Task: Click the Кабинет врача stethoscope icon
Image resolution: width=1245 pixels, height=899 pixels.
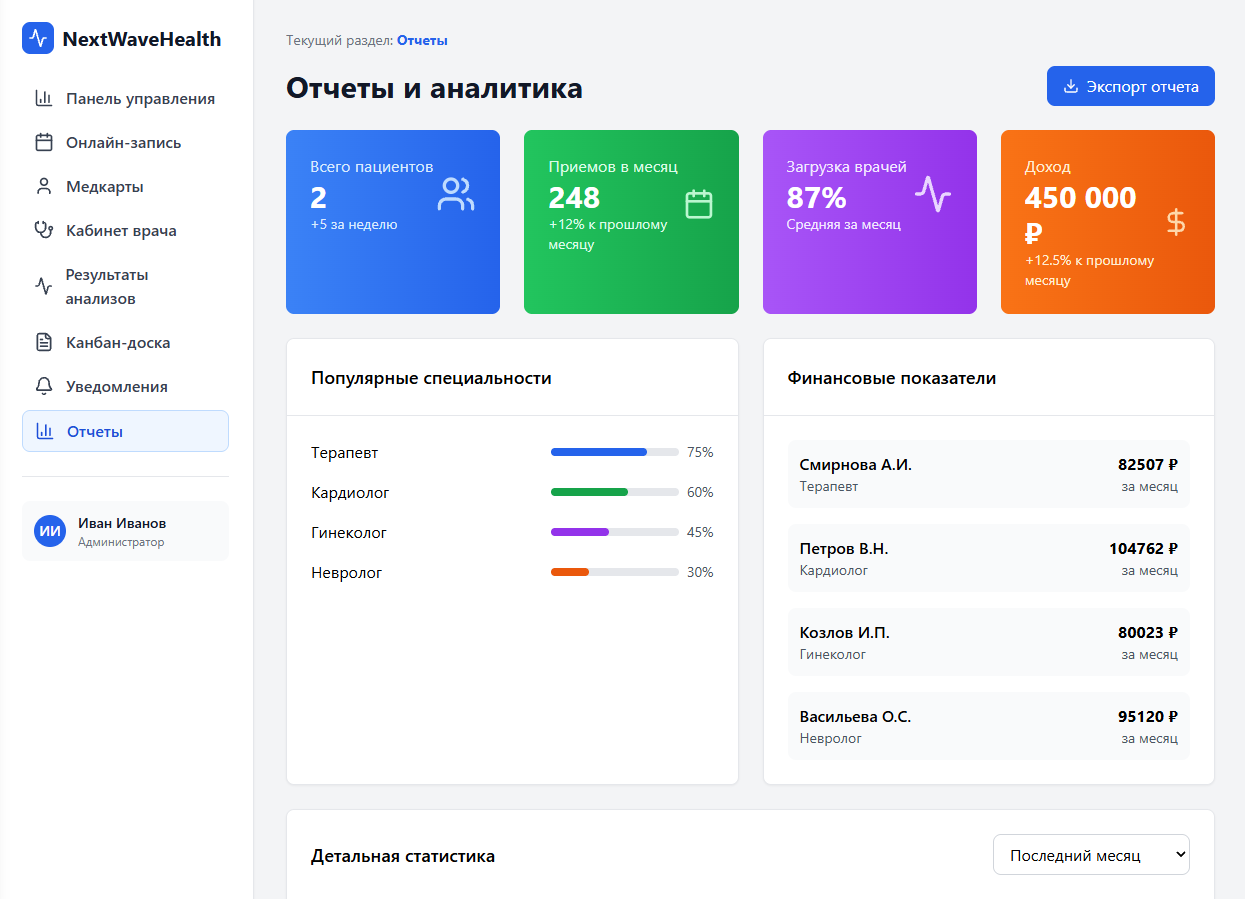Action: (x=42, y=230)
